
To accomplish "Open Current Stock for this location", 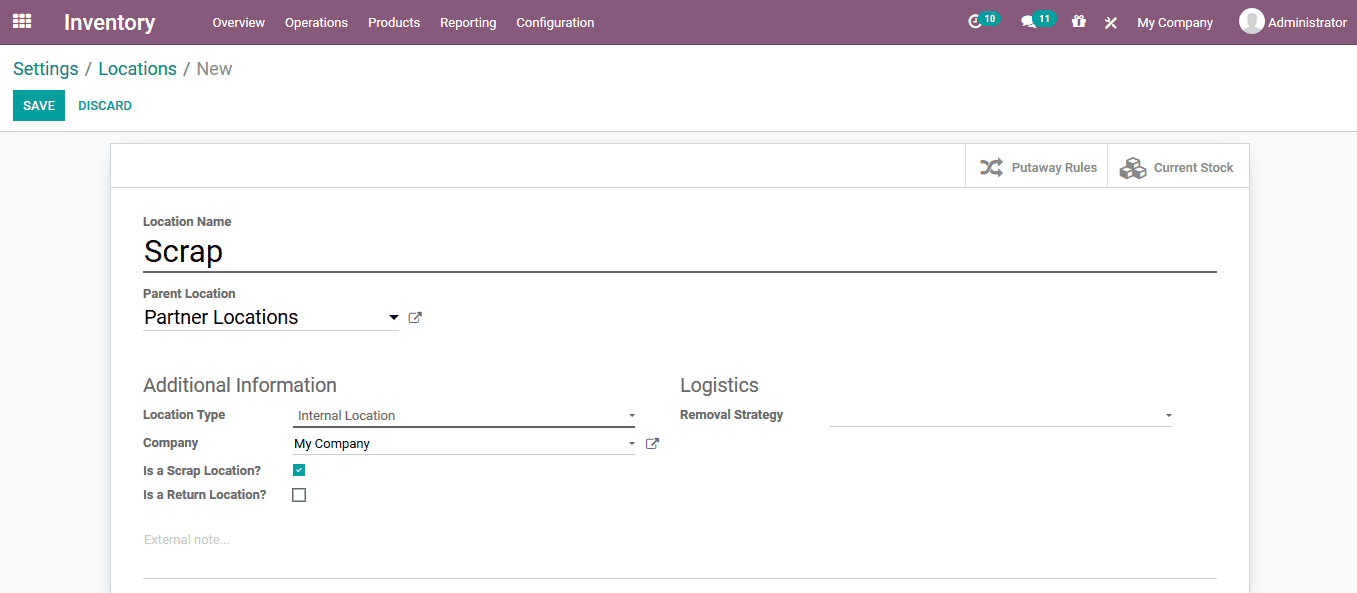I will point(1178,166).
